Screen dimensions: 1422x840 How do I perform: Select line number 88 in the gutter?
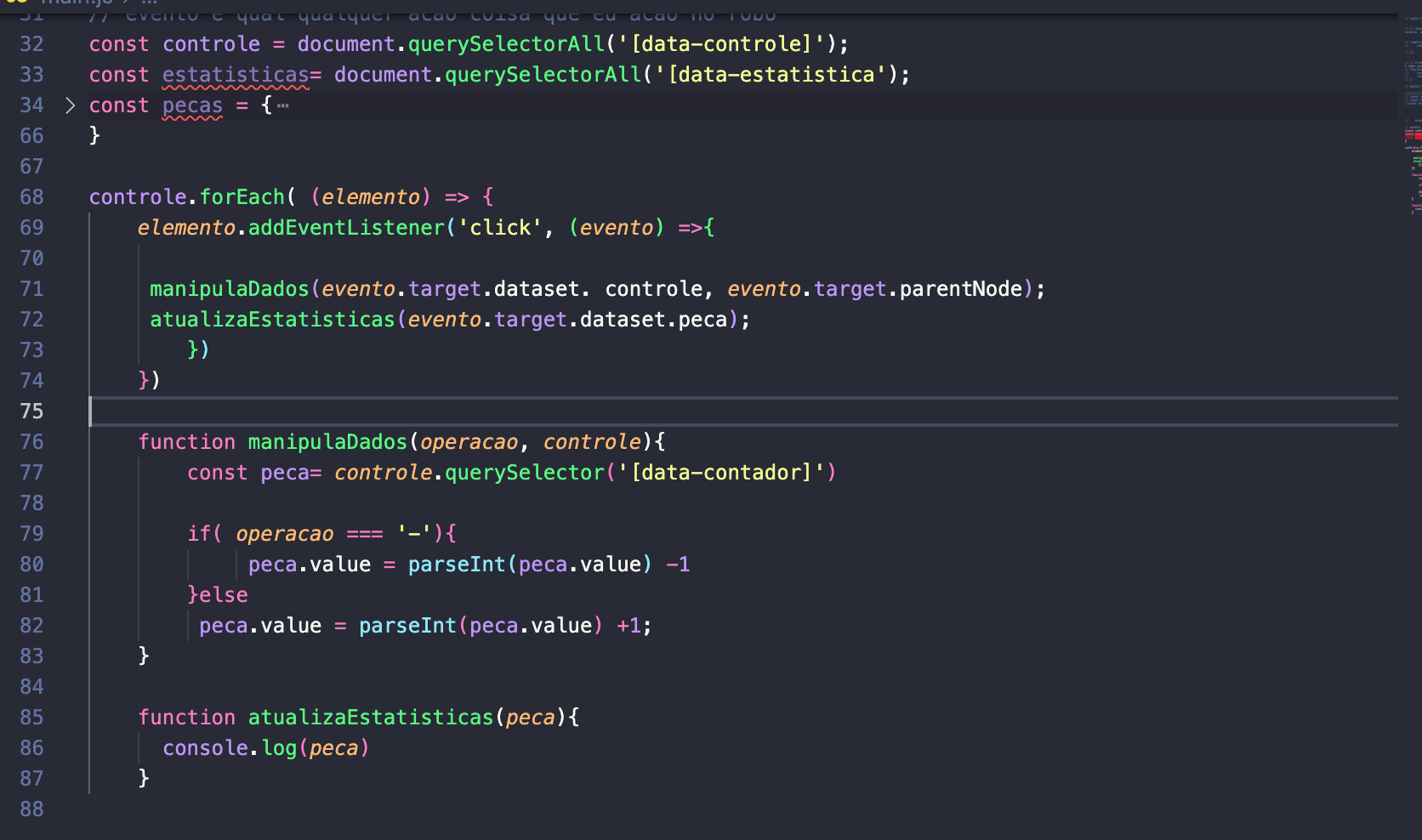click(31, 809)
